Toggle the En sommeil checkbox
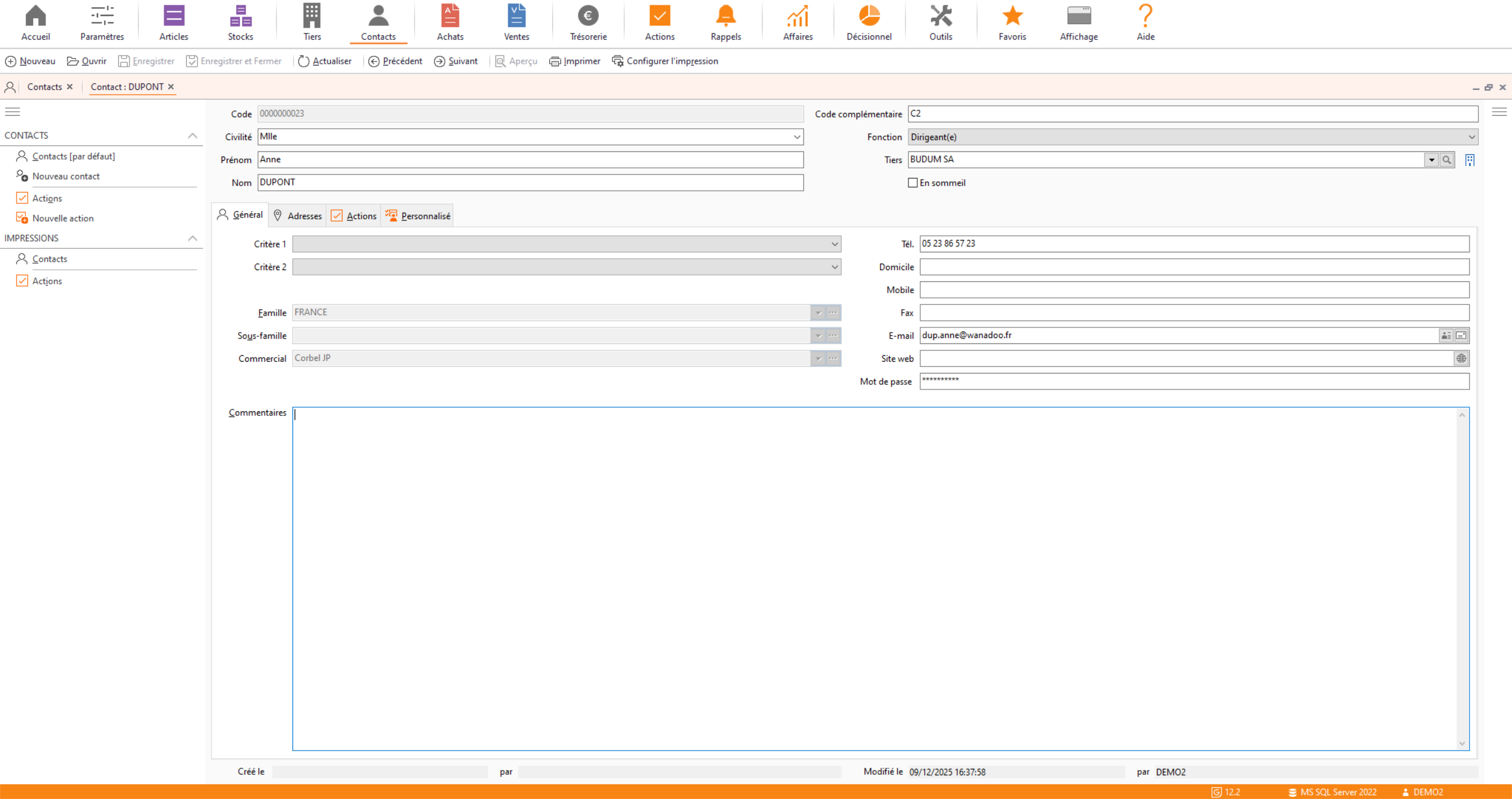 [913, 183]
